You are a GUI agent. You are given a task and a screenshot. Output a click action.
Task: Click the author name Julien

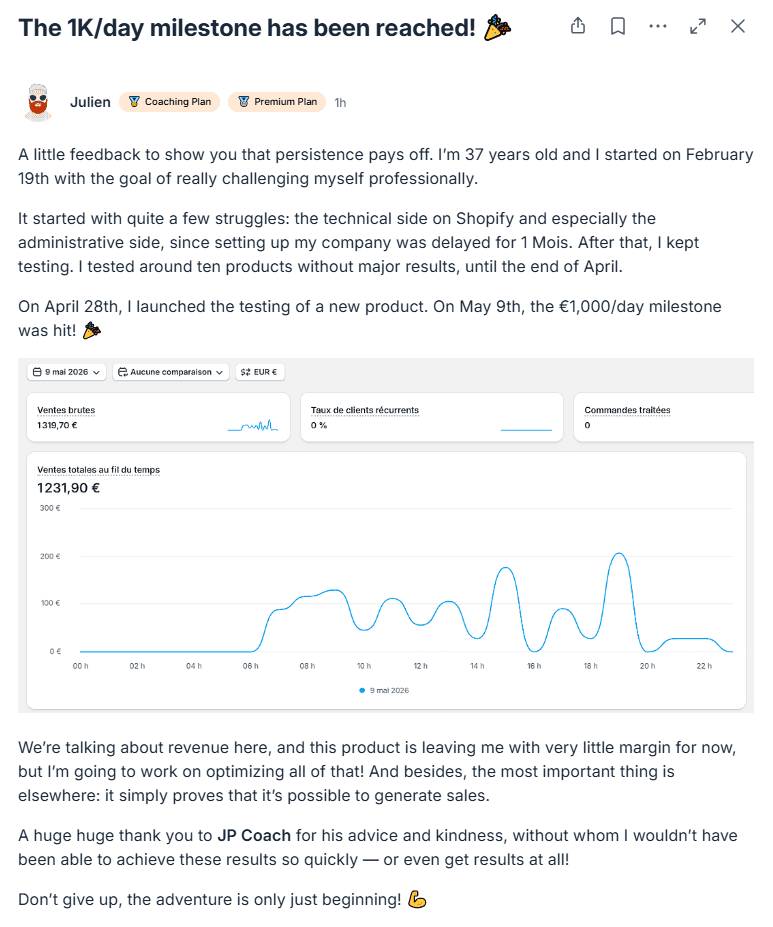pyautogui.click(x=90, y=102)
